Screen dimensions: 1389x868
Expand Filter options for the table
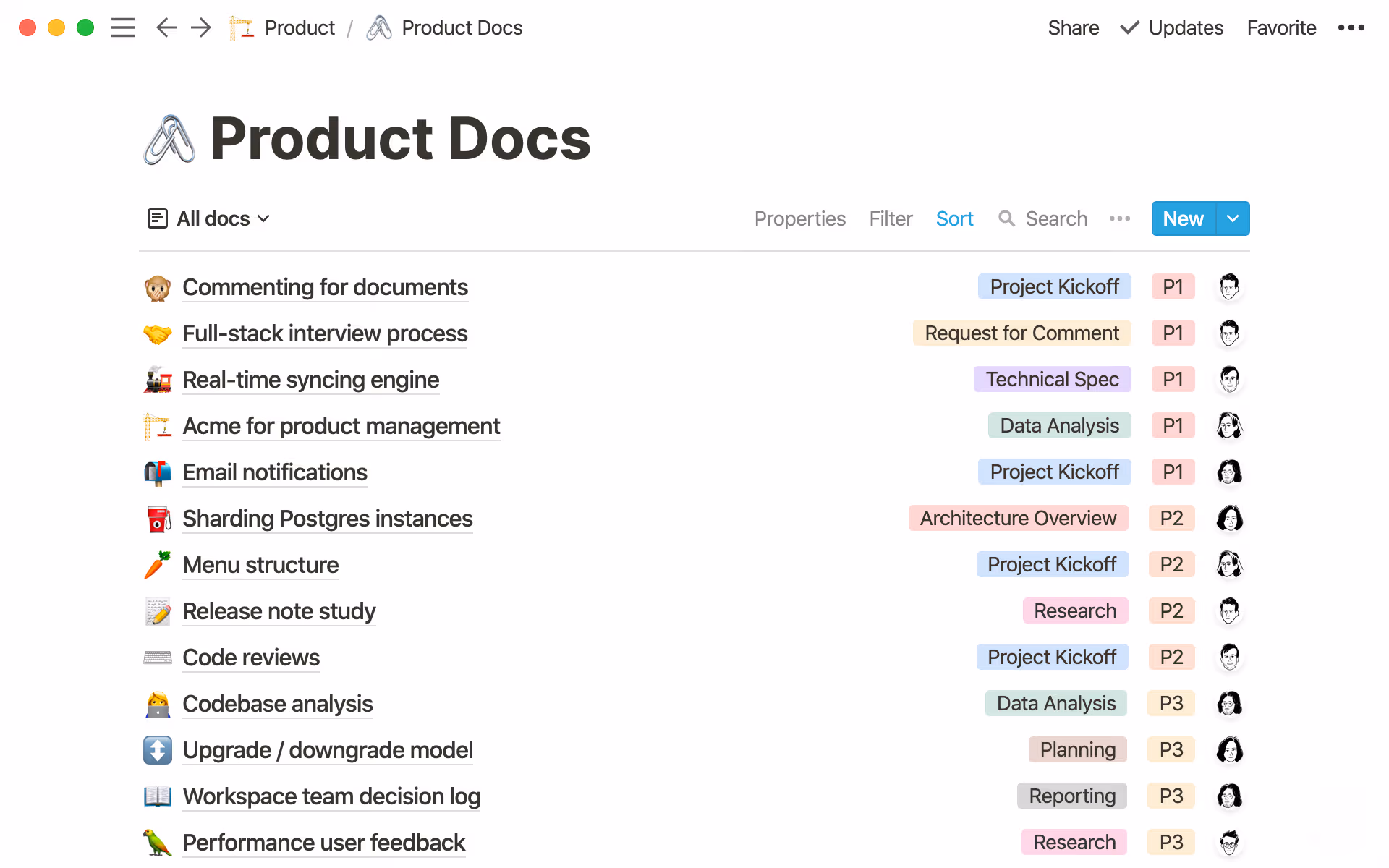pos(891,218)
